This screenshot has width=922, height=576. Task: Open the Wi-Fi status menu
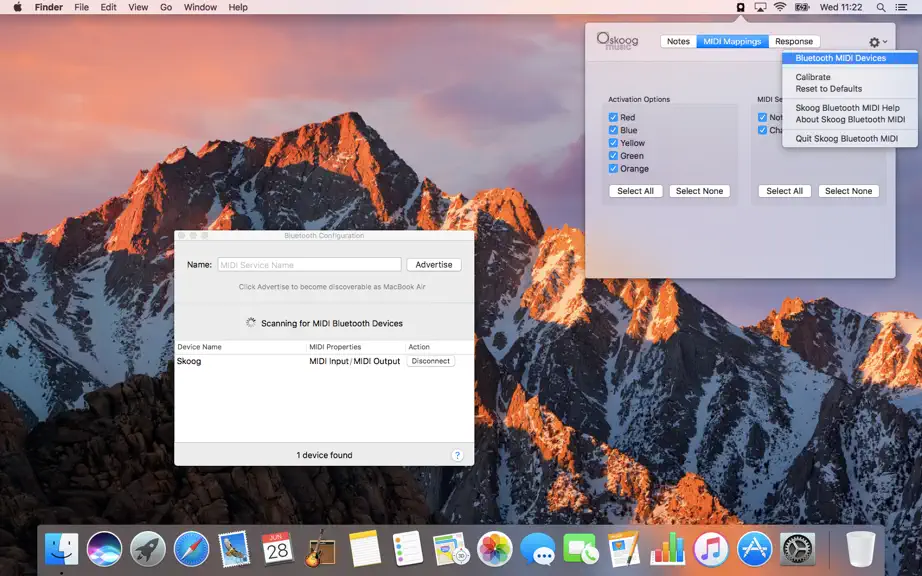pyautogui.click(x=780, y=7)
